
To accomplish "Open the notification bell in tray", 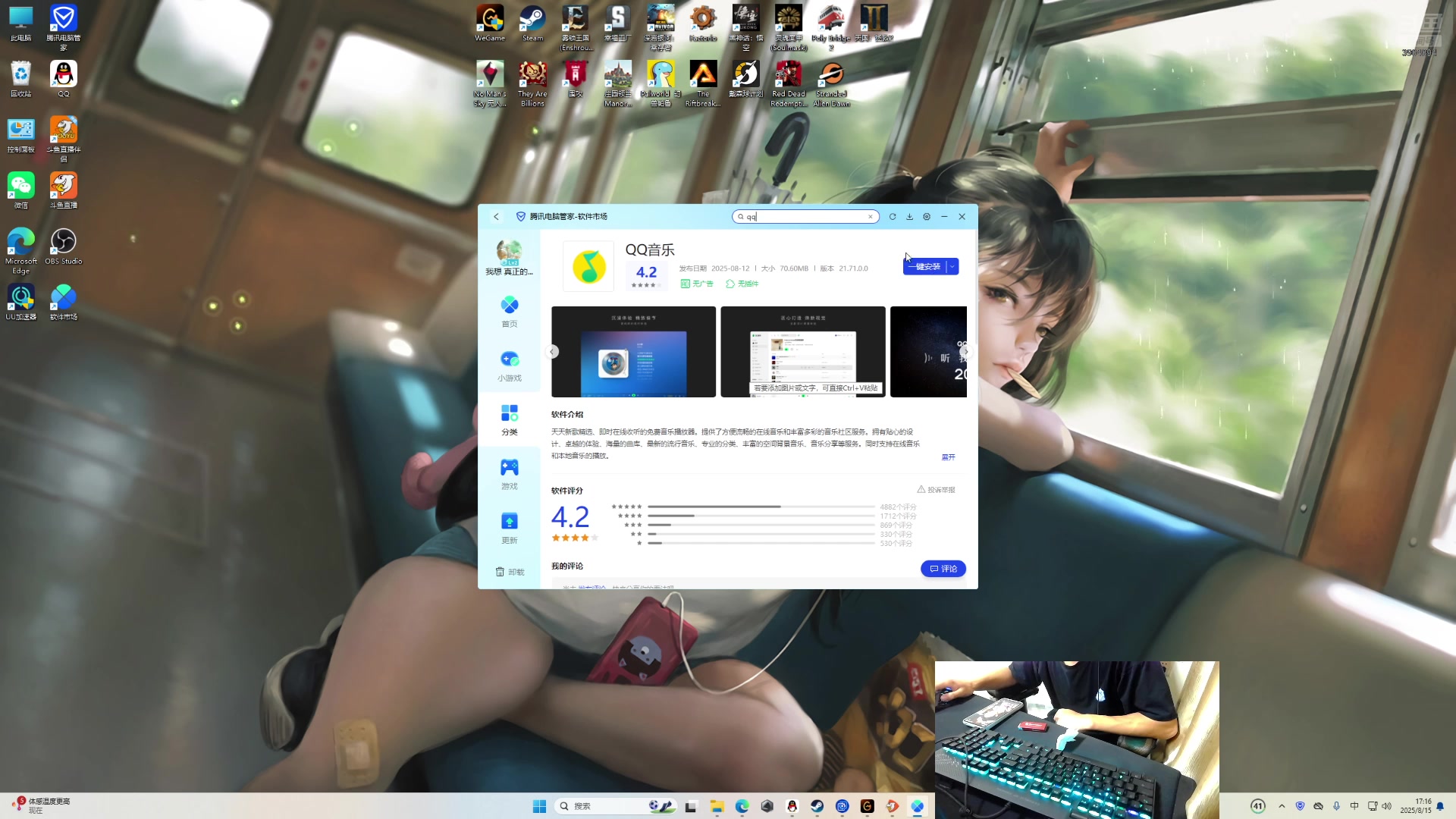I will pos(1440,806).
